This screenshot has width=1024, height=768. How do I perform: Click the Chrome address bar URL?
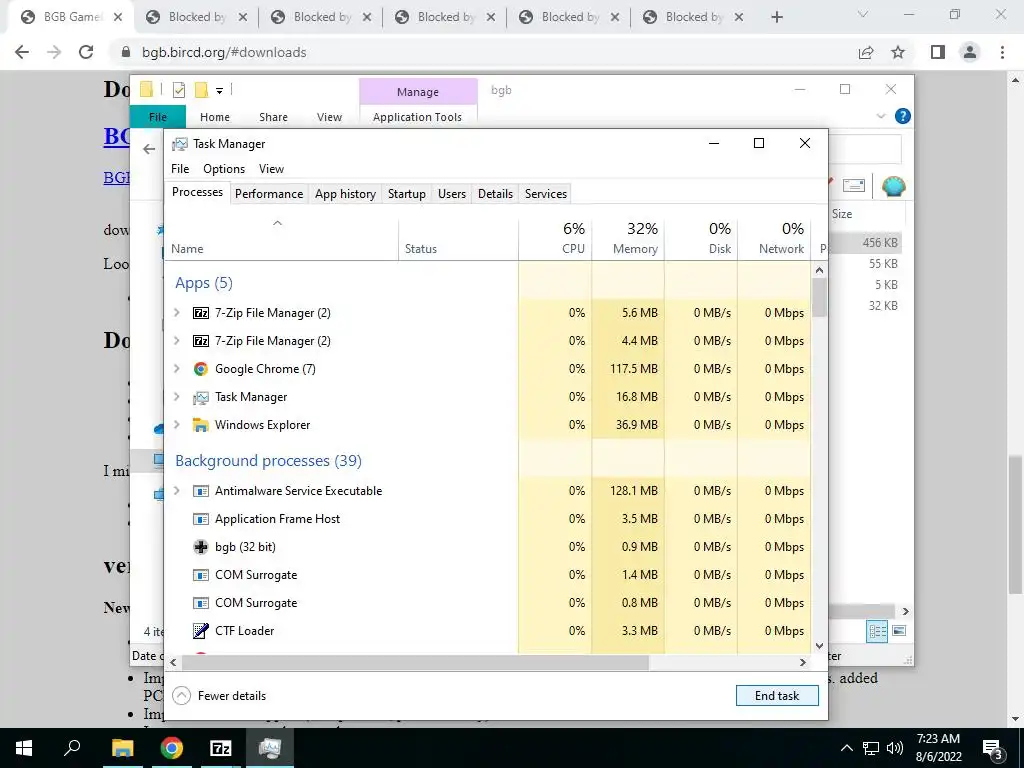(x=224, y=52)
